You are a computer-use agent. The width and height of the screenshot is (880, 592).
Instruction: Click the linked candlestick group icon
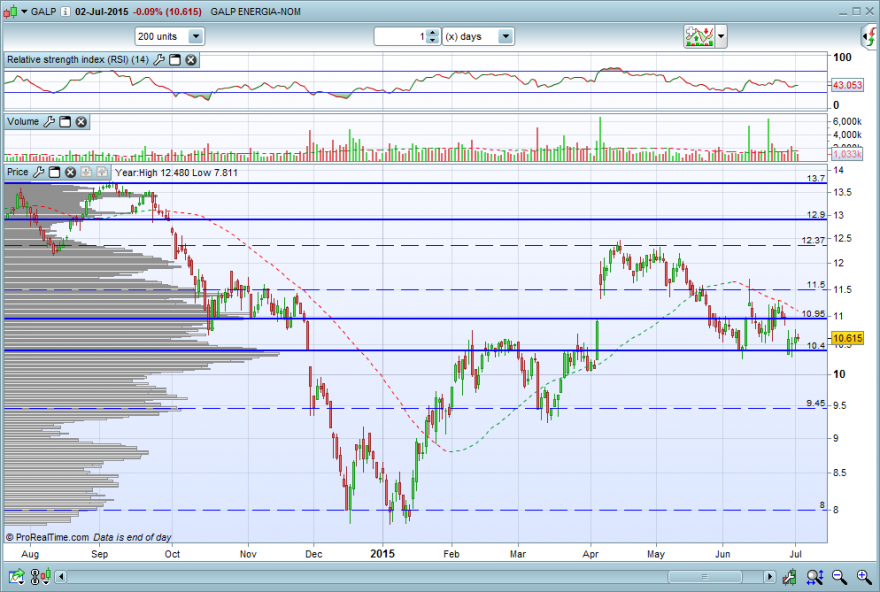tap(41, 576)
